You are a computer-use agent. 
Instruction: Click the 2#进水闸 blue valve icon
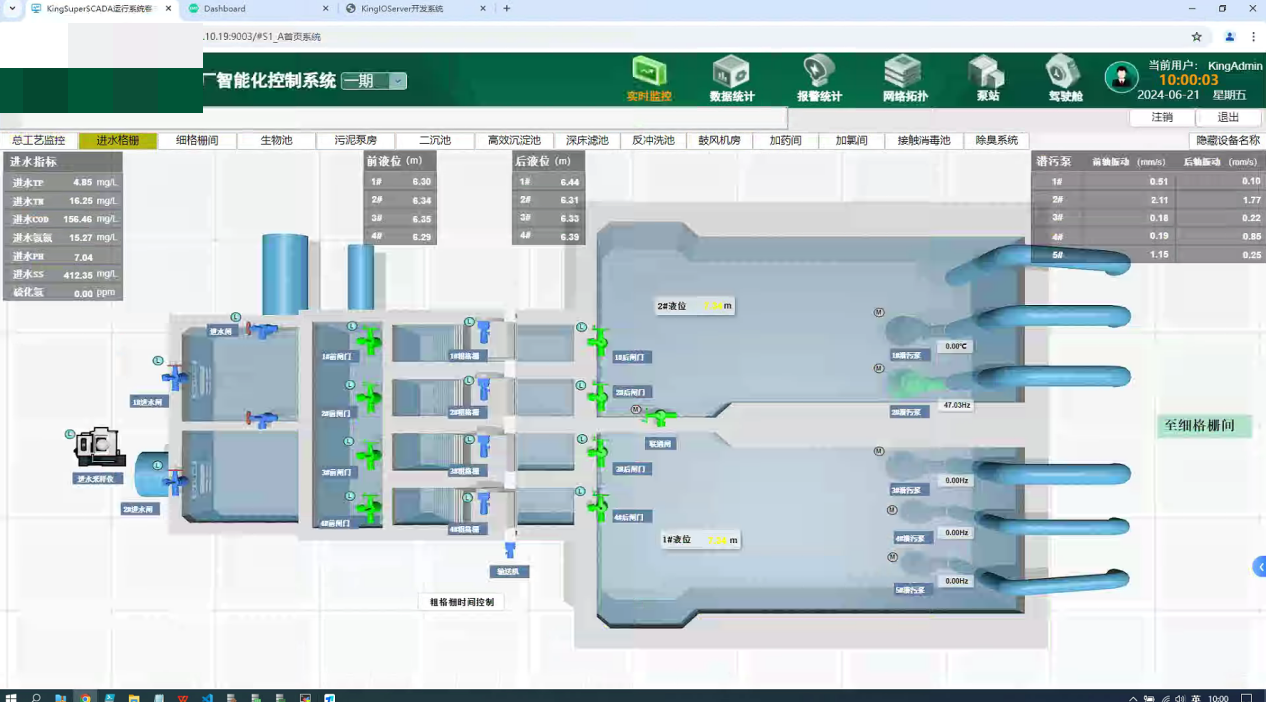pyautogui.click(x=176, y=482)
